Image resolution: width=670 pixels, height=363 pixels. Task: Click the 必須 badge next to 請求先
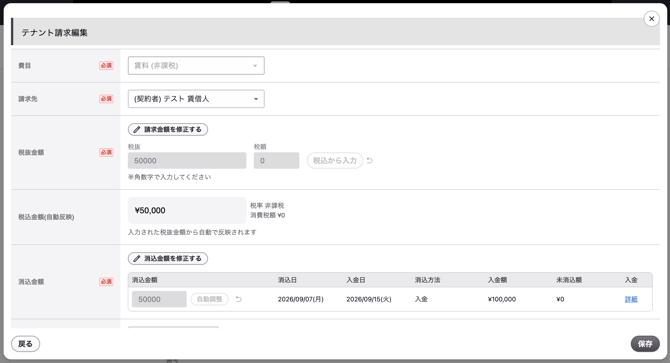[106, 99]
